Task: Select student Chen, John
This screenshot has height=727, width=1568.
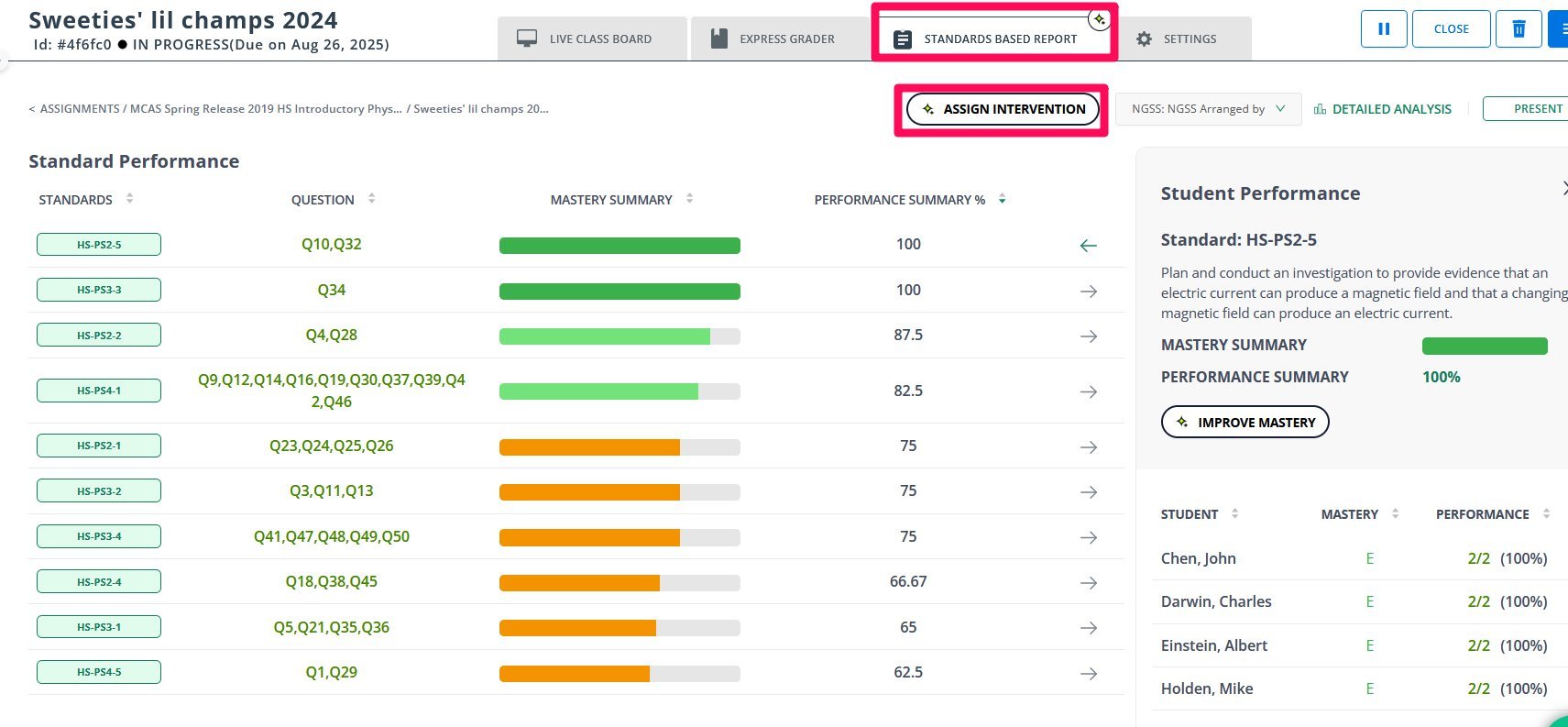Action: pyautogui.click(x=1199, y=558)
